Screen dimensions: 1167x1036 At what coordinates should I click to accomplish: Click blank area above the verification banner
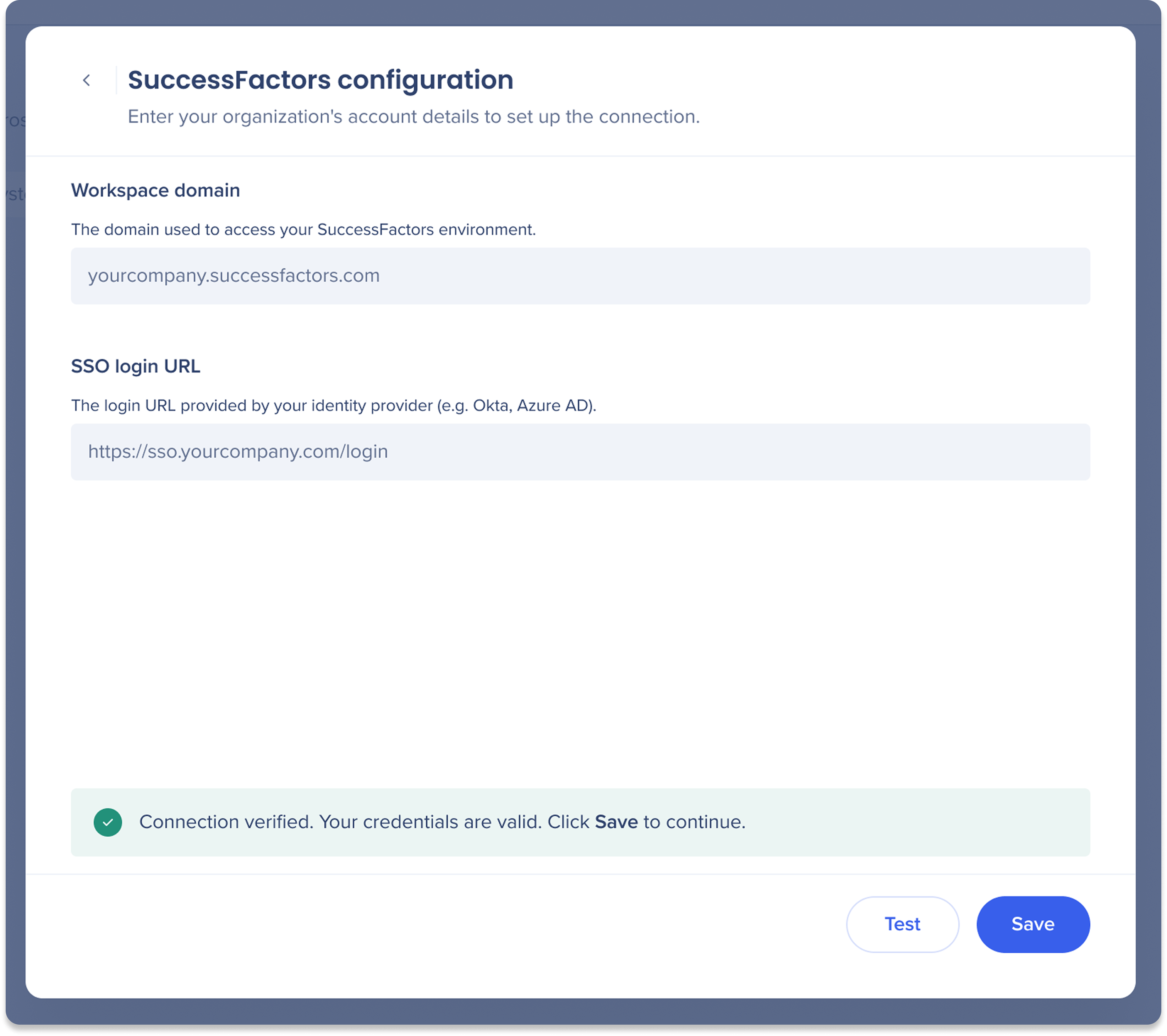coord(580,634)
